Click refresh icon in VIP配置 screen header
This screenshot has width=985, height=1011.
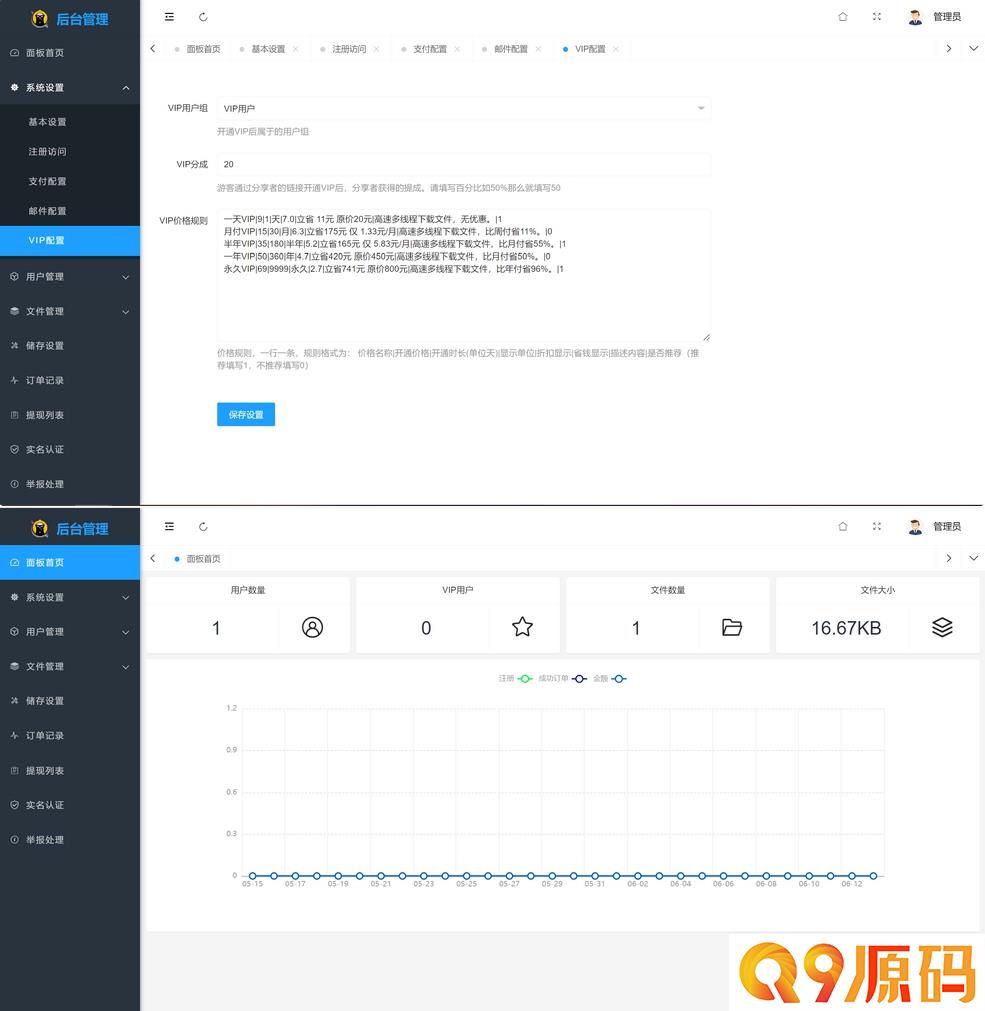(x=203, y=17)
